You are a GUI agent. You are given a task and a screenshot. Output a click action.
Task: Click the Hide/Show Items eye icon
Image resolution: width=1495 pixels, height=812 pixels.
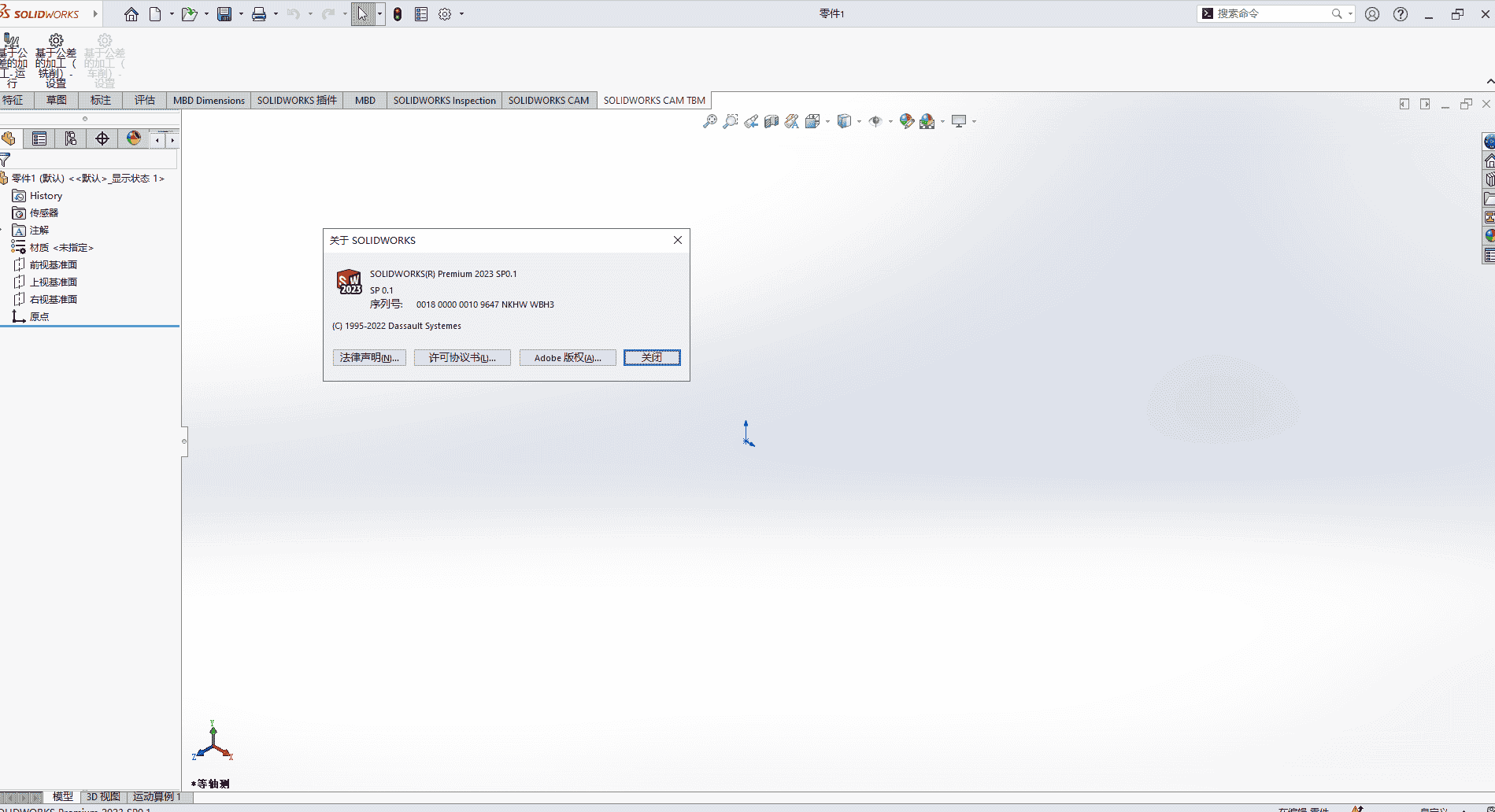coord(875,121)
